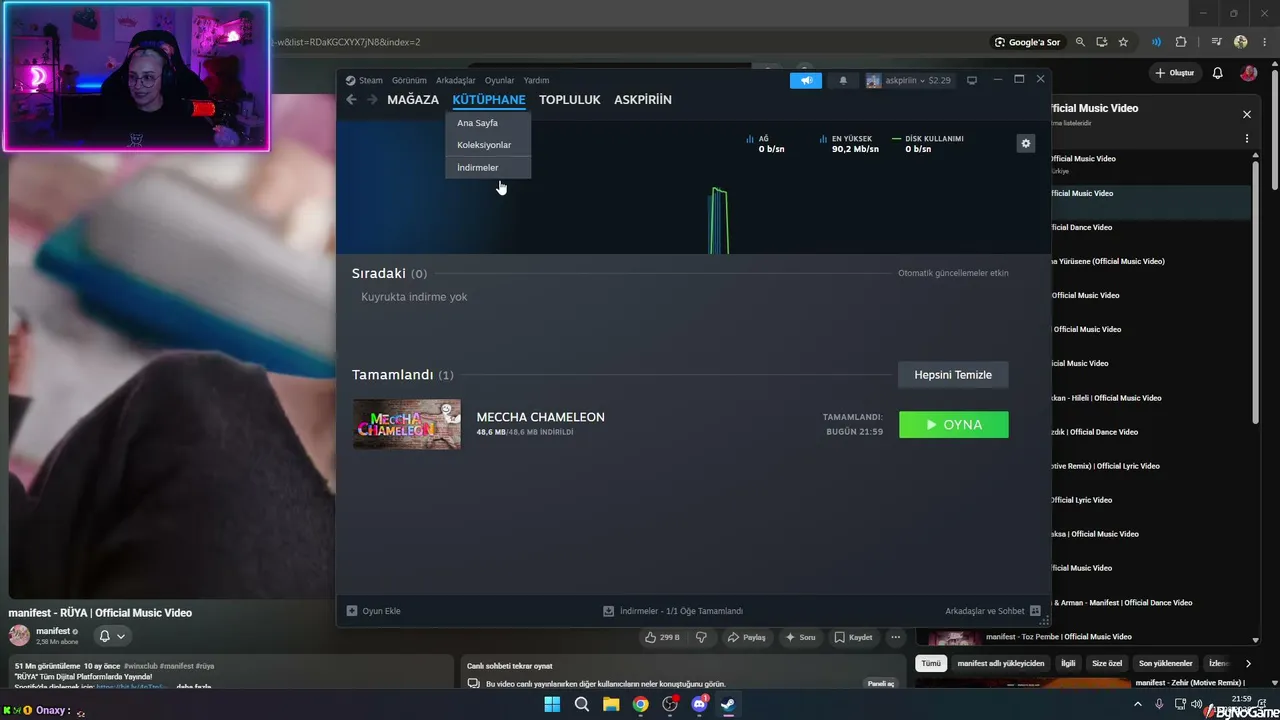The image size is (1280, 720).
Task: Open the manifest channel avatar
Action: (19, 636)
